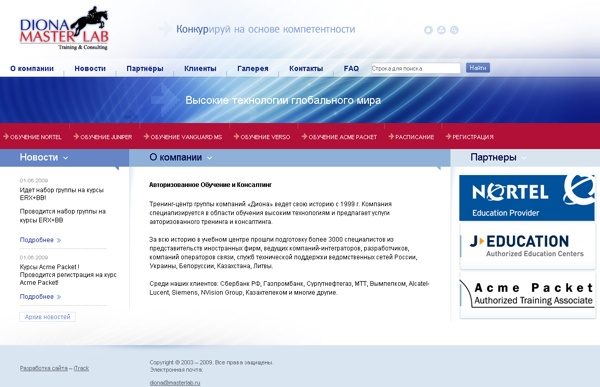This screenshot has width=600, height=387.
Task: Go to Регистрация page
Action: [470, 137]
